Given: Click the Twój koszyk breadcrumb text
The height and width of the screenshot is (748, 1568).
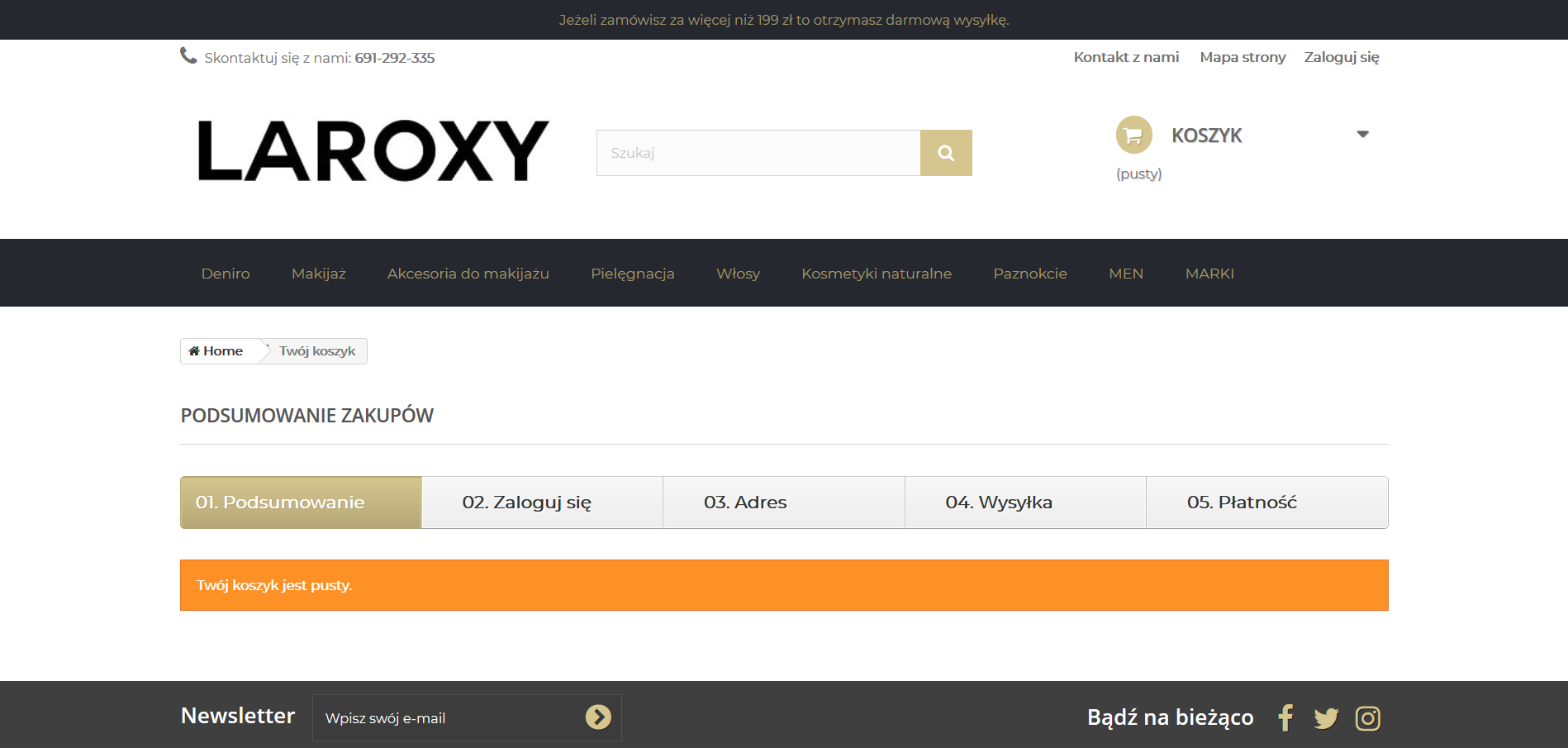Looking at the screenshot, I should click(x=317, y=351).
